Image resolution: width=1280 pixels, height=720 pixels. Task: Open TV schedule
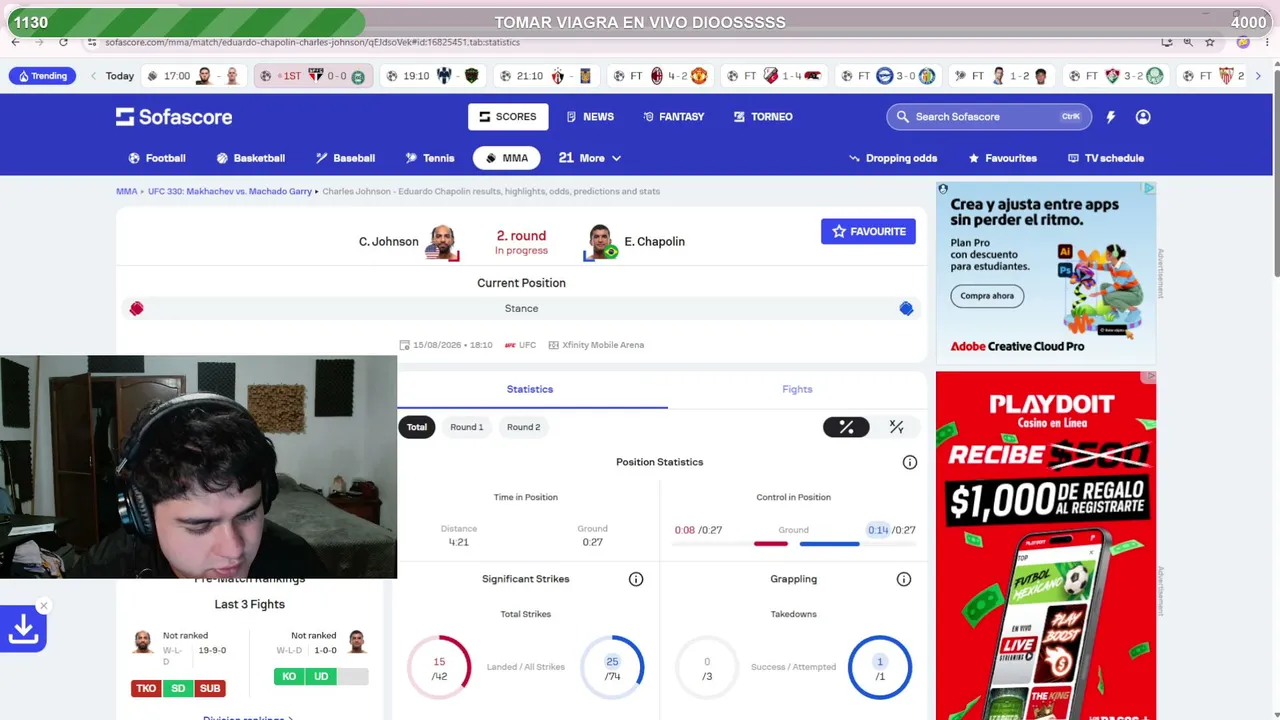pos(1106,158)
